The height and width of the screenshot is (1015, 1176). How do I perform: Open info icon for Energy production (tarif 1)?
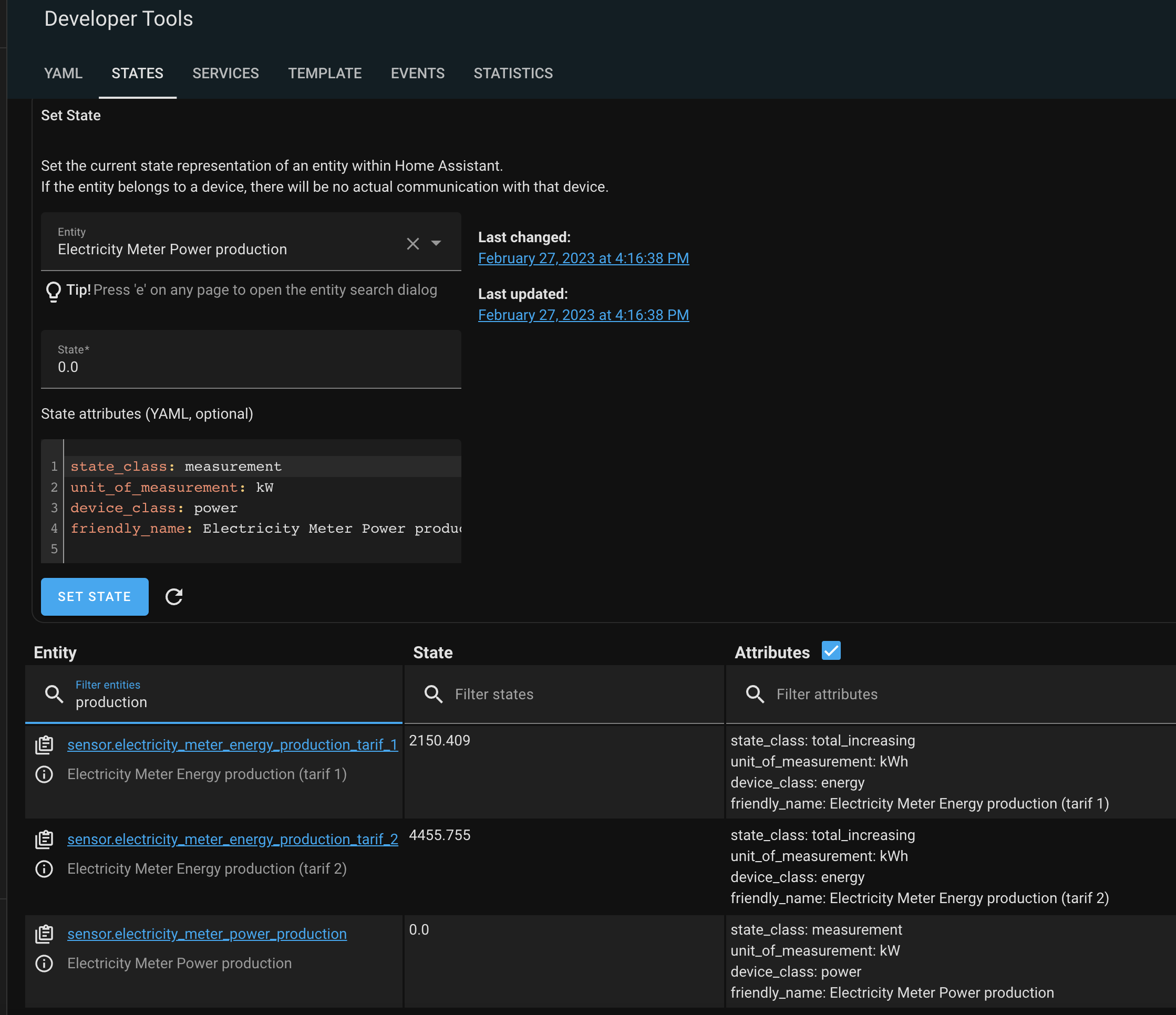click(44, 774)
